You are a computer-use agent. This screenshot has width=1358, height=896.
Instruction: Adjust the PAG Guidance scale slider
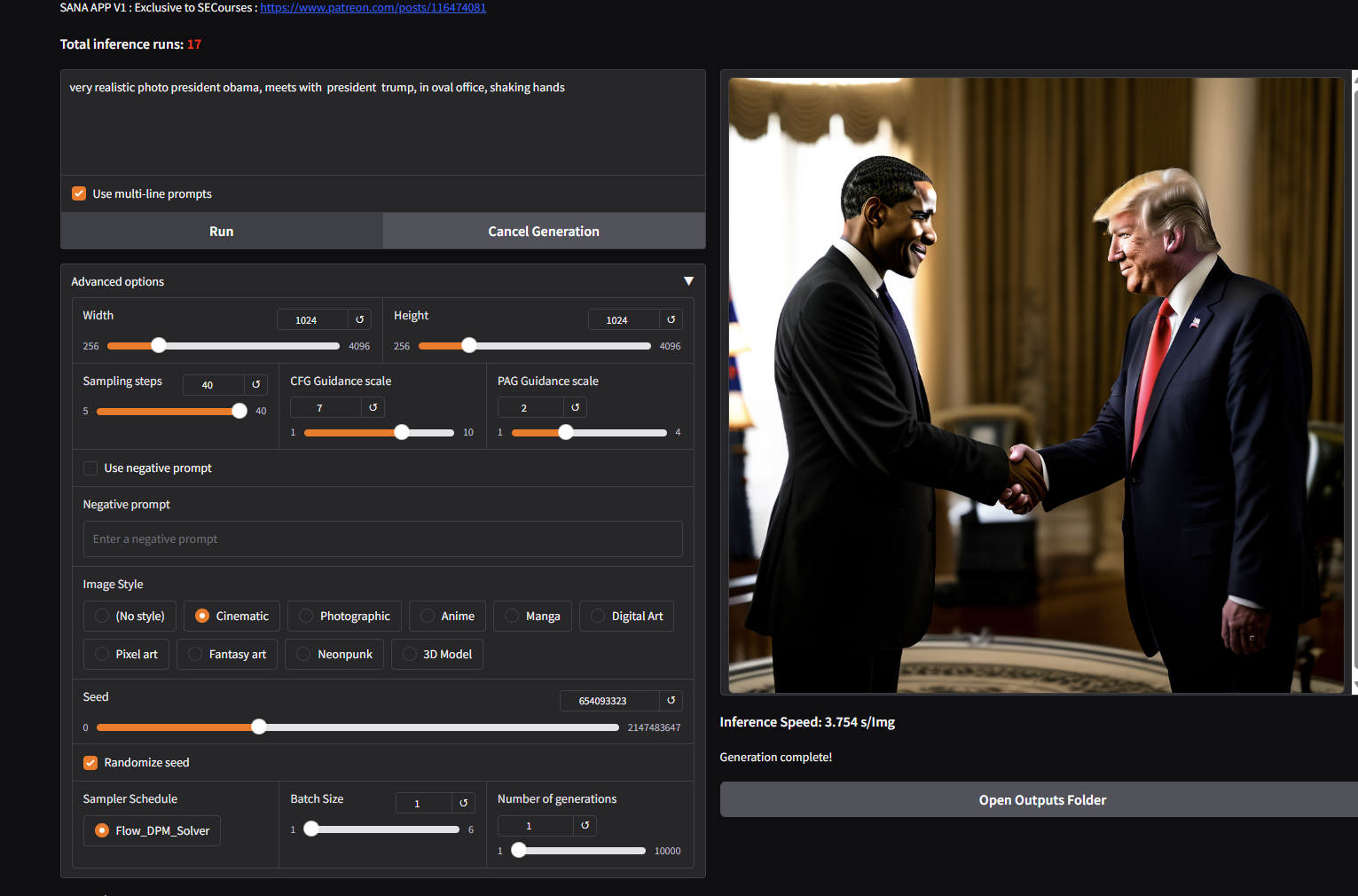click(x=589, y=432)
